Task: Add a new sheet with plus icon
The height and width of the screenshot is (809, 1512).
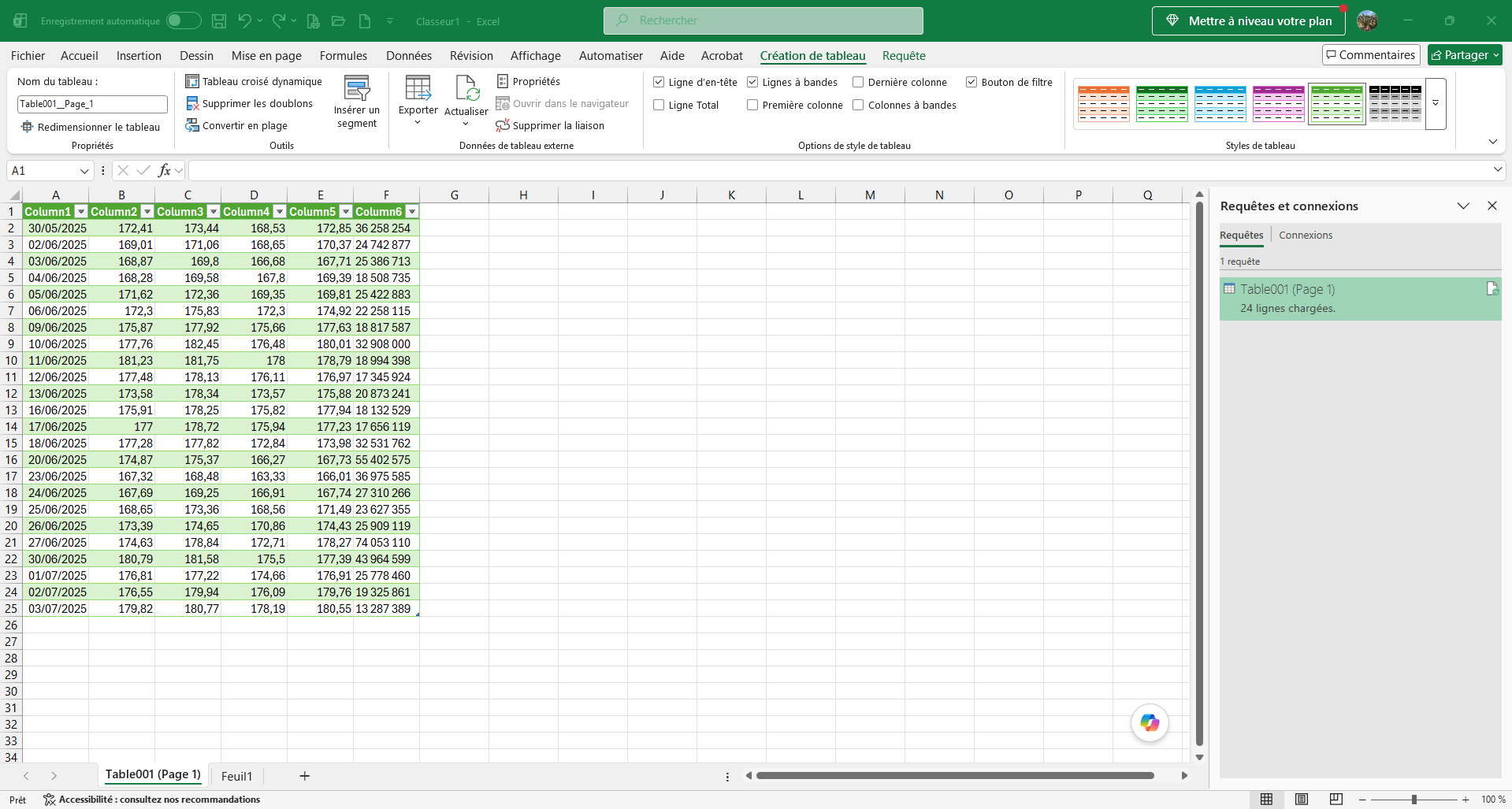Action: (305, 776)
